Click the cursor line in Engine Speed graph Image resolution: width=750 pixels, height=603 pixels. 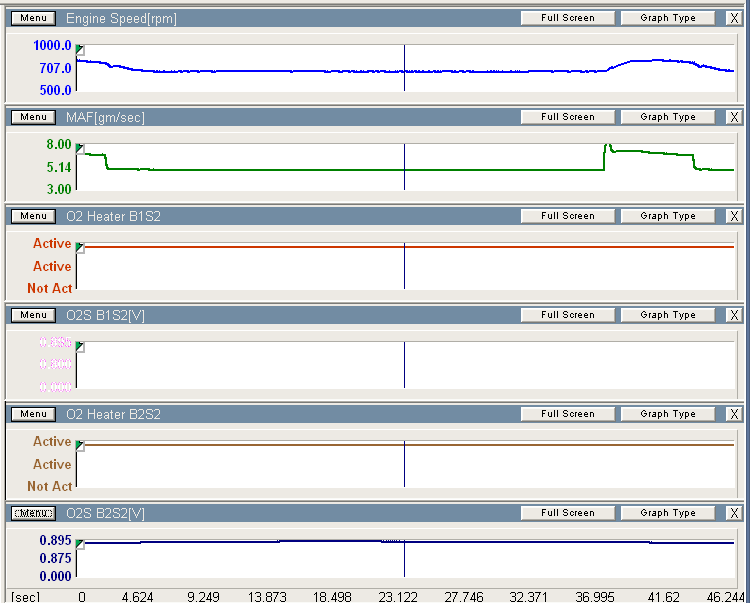coord(404,68)
